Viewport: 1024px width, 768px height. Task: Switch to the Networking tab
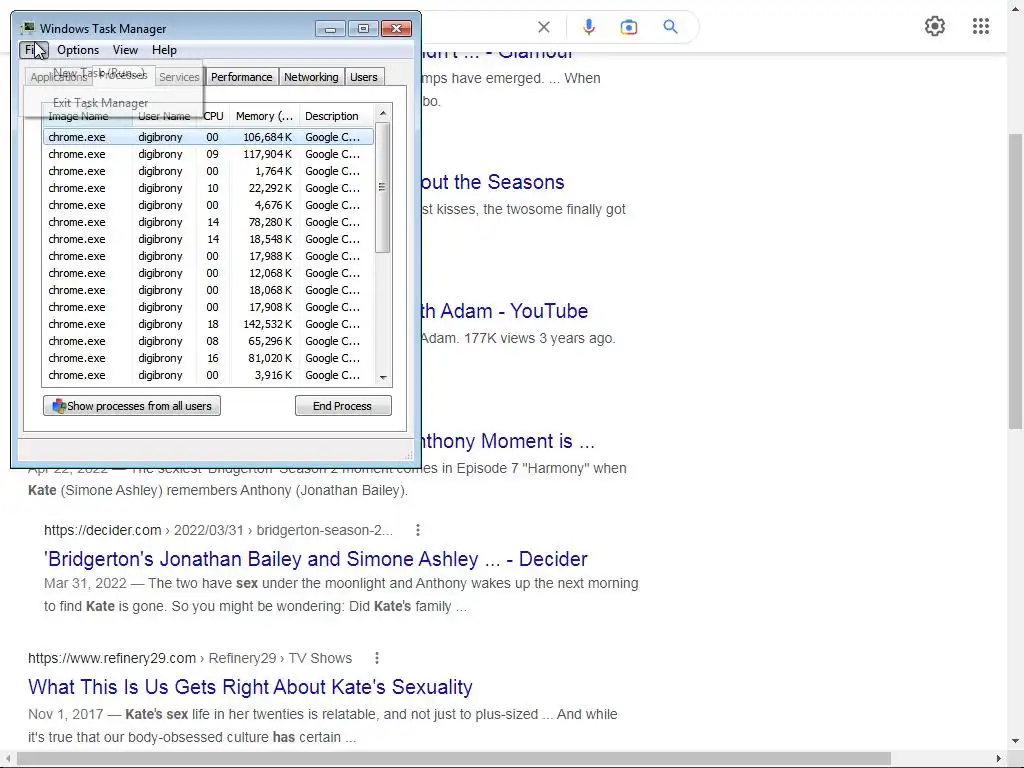point(311,77)
